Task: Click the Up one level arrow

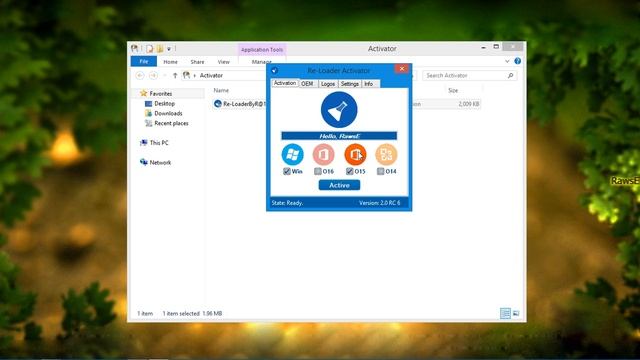Action: pyautogui.click(x=175, y=76)
